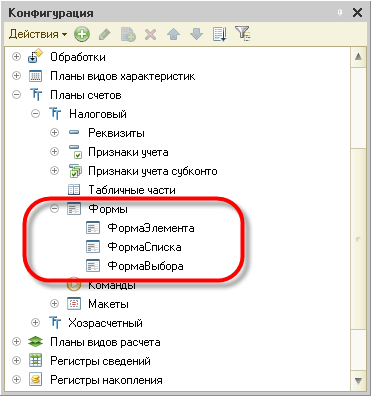371x396 pixels.
Task: Expand Признаки учета субконто node
Action: (x=54, y=171)
